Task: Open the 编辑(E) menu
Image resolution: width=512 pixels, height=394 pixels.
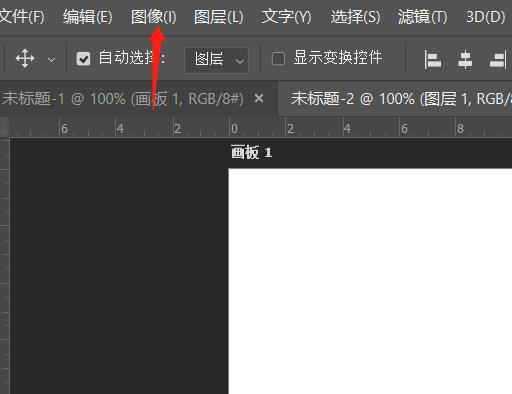Action: click(87, 17)
